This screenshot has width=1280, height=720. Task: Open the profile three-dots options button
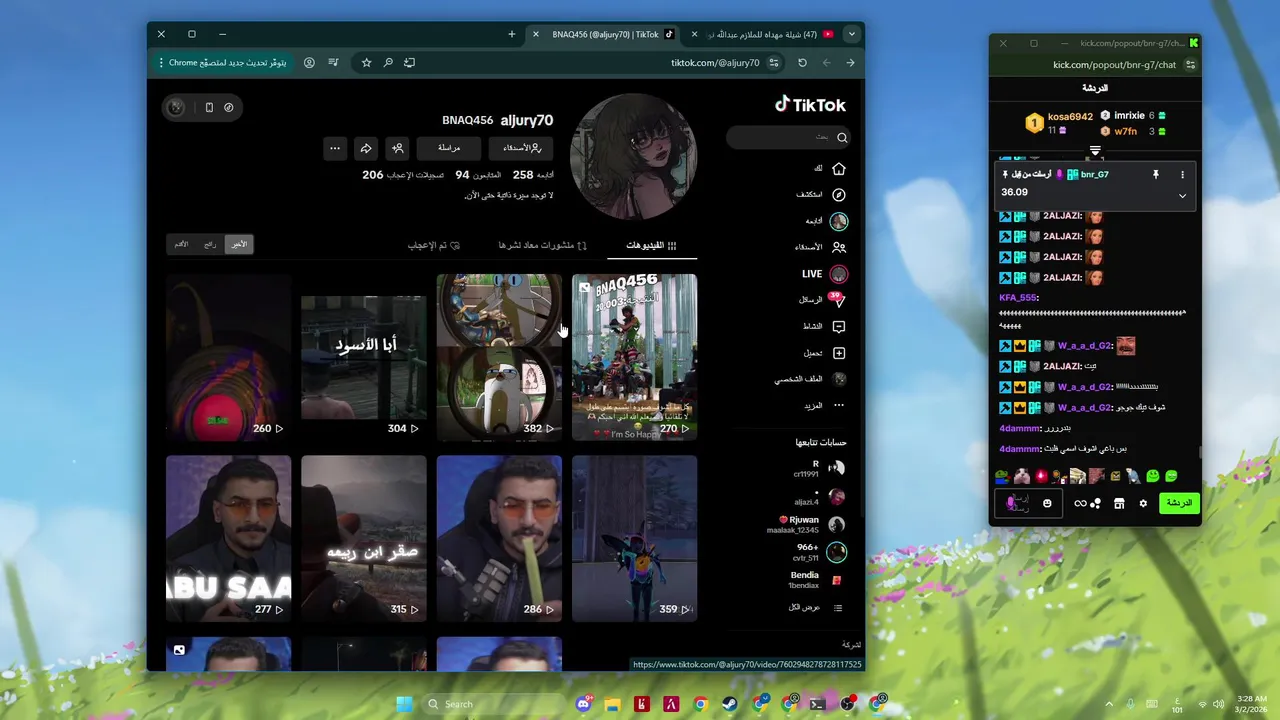coord(335,148)
